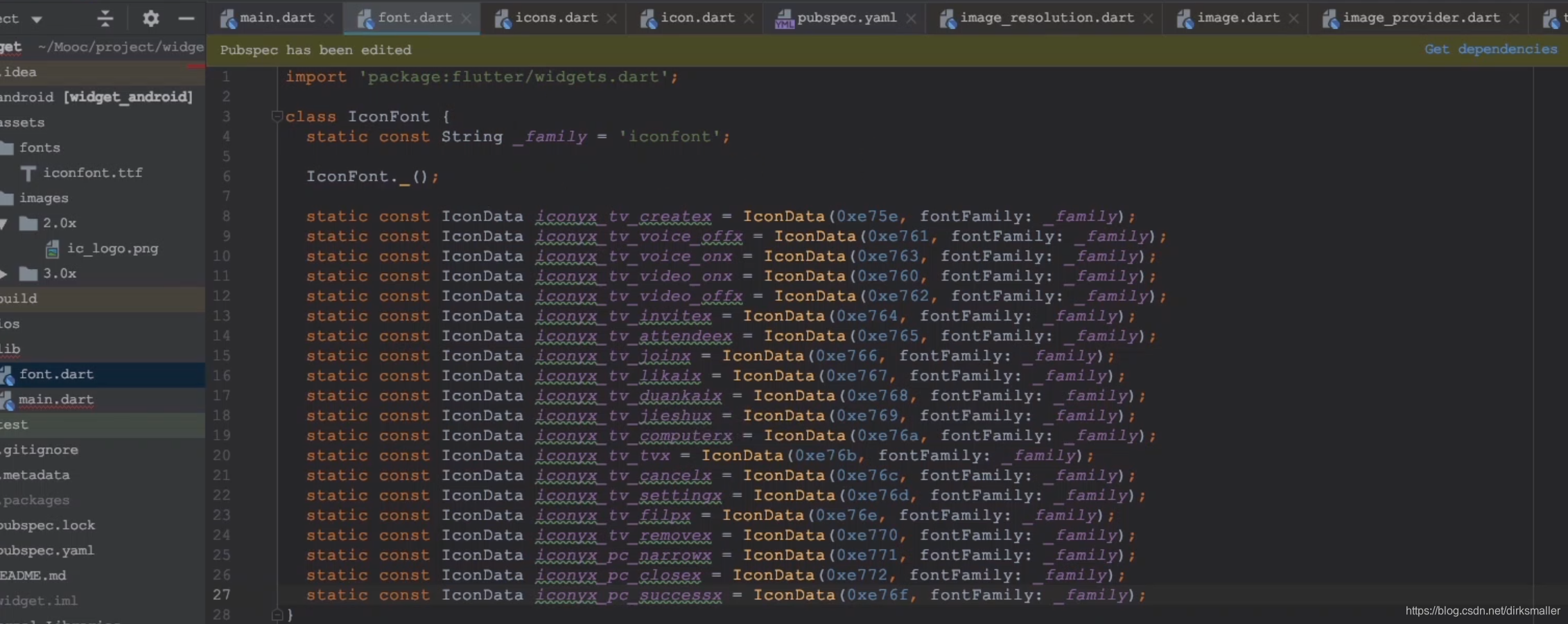
Task: Close the pubspec.yaml tab
Action: pyautogui.click(x=911, y=19)
